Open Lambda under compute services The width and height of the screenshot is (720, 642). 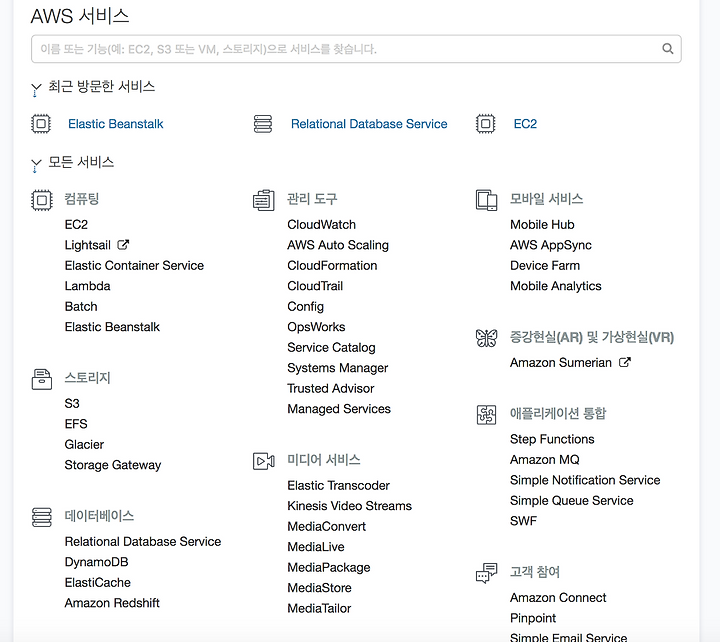(x=87, y=286)
